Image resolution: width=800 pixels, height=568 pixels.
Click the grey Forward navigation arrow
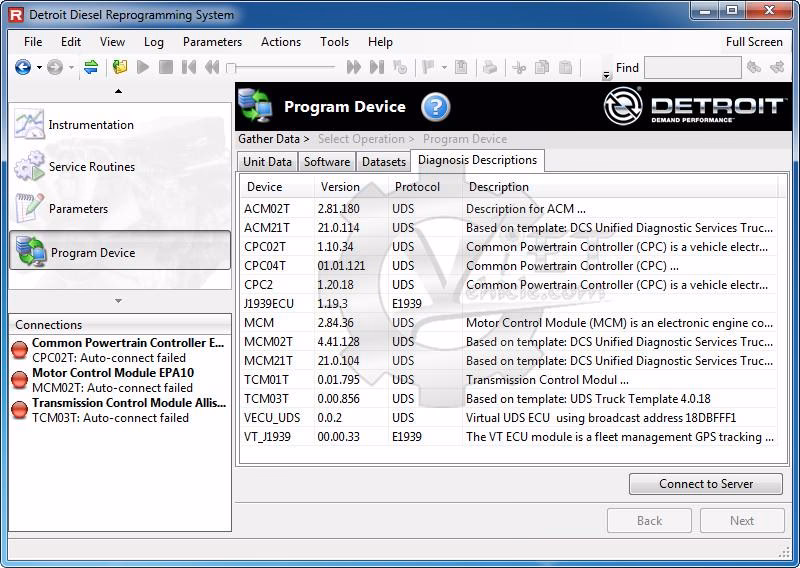coord(55,67)
